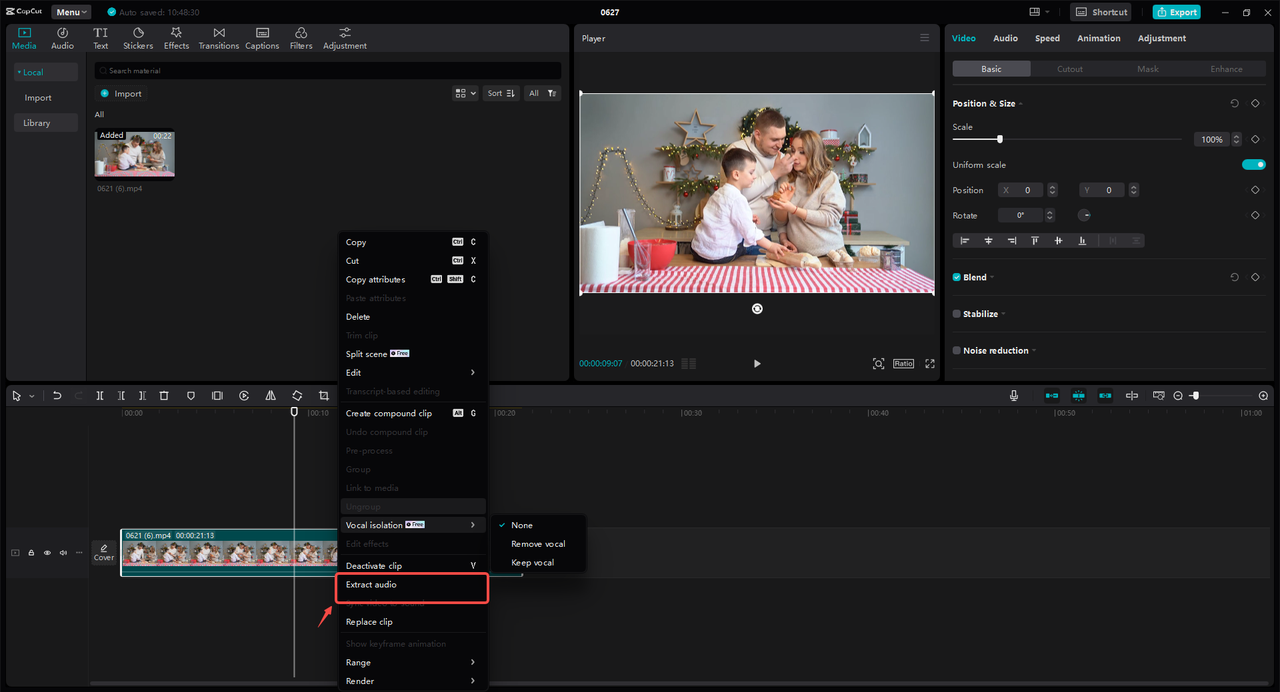This screenshot has width=1280, height=692.
Task: Click the trash Delete icon in timeline toolbar
Action: (x=164, y=396)
